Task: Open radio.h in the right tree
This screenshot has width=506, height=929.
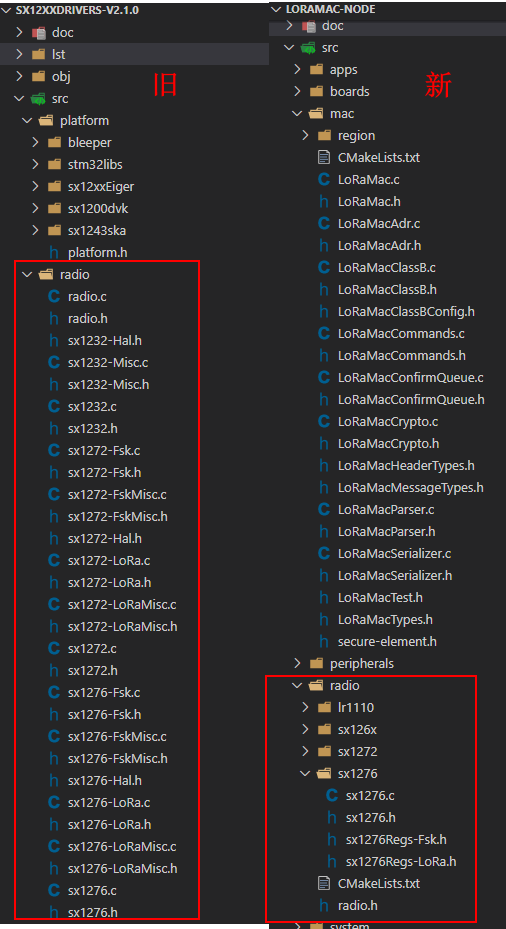Action: (357, 905)
